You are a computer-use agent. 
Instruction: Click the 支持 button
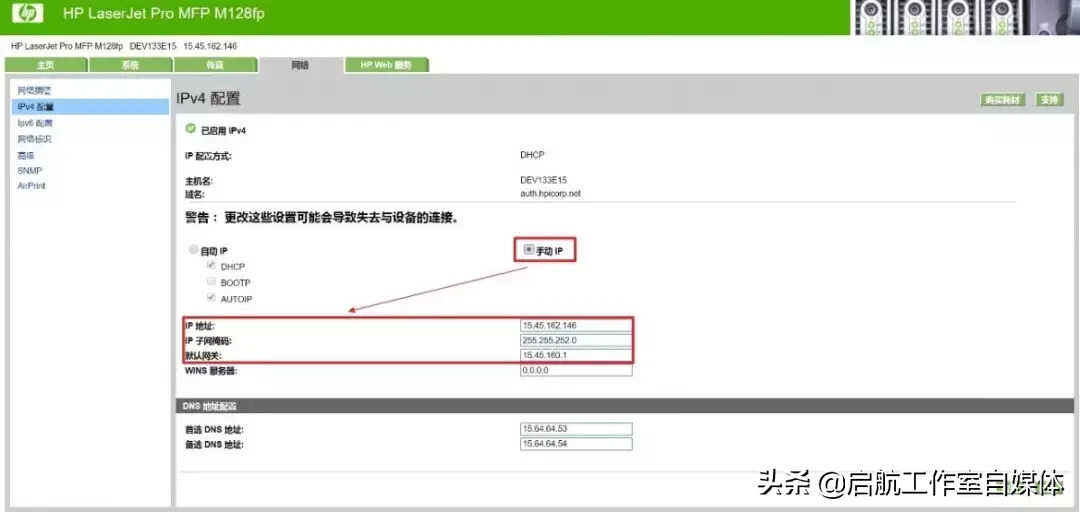(1048, 100)
